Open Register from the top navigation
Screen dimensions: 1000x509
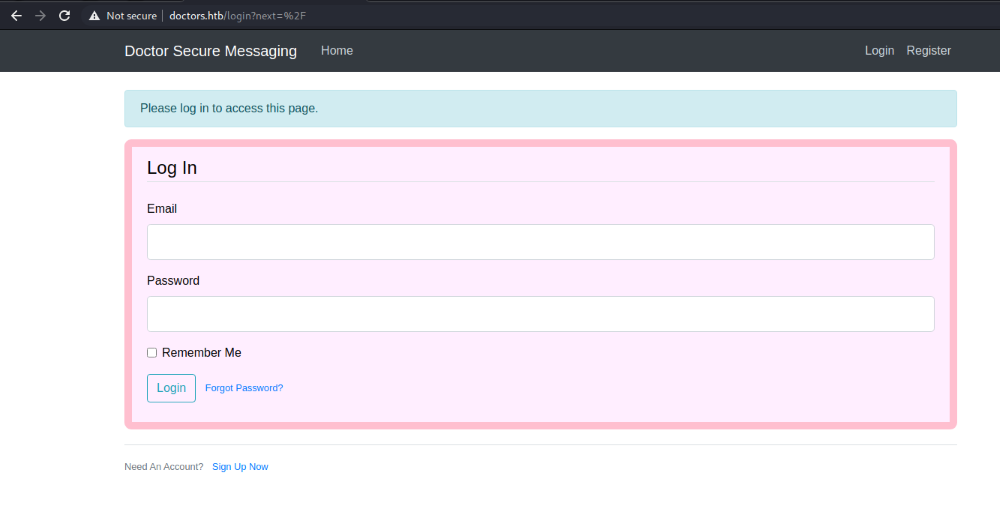(x=928, y=51)
